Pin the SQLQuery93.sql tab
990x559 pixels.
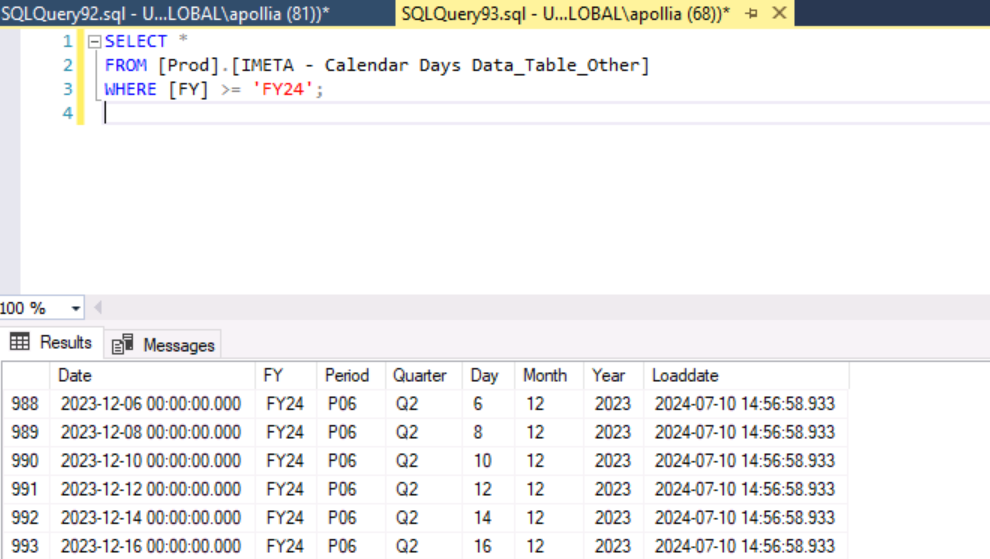click(753, 13)
